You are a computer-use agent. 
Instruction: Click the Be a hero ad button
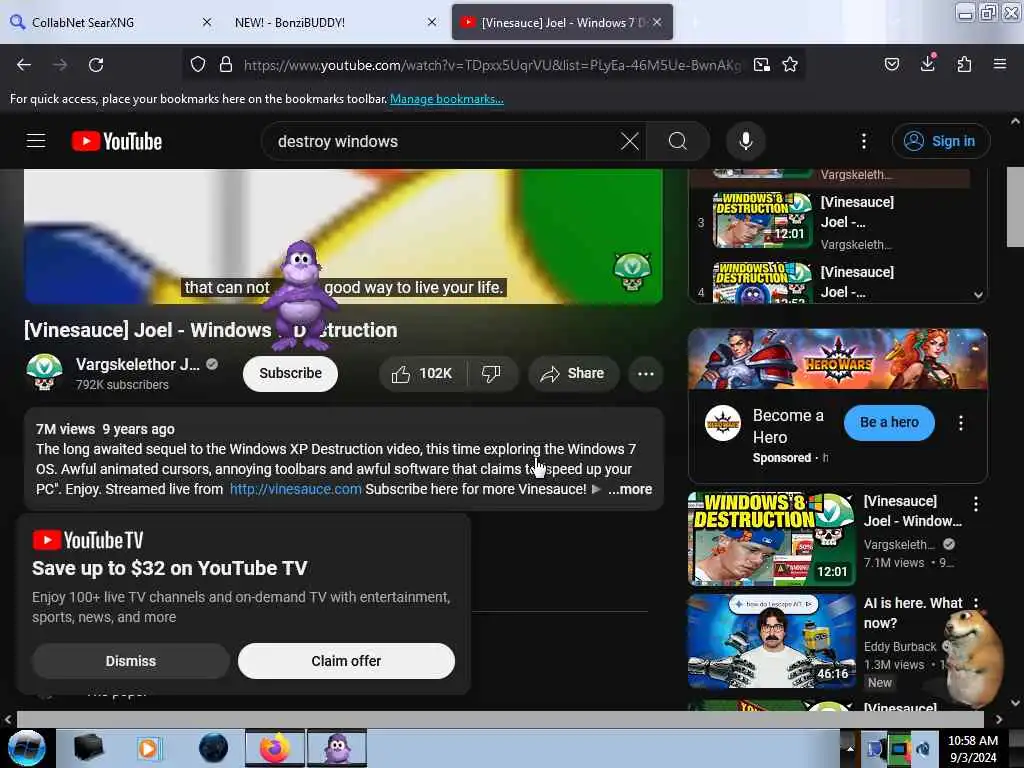[889, 423]
